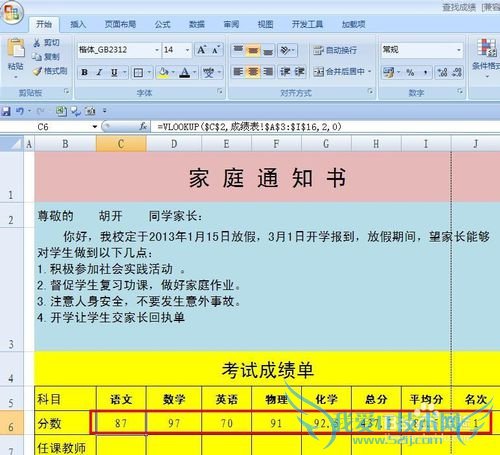Open the alignment group dialog launcher
Image resolution: width=500 pixels, height=455 pixels.
pyautogui.click(x=370, y=91)
